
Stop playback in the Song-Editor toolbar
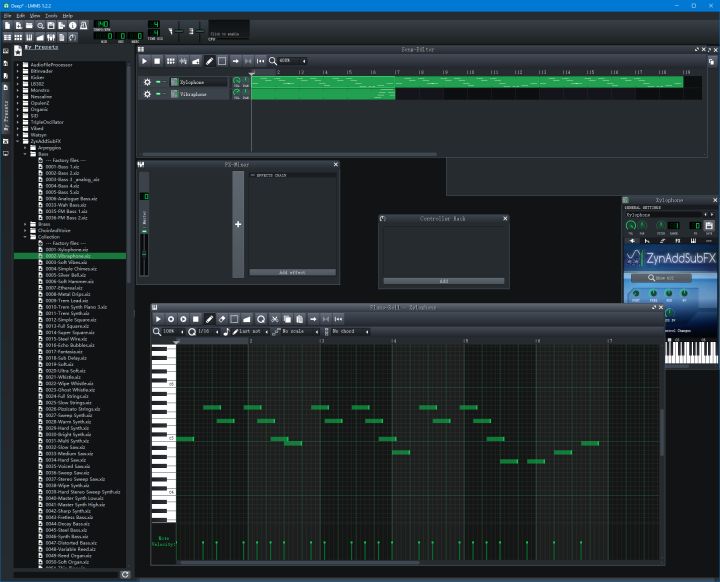(157, 61)
